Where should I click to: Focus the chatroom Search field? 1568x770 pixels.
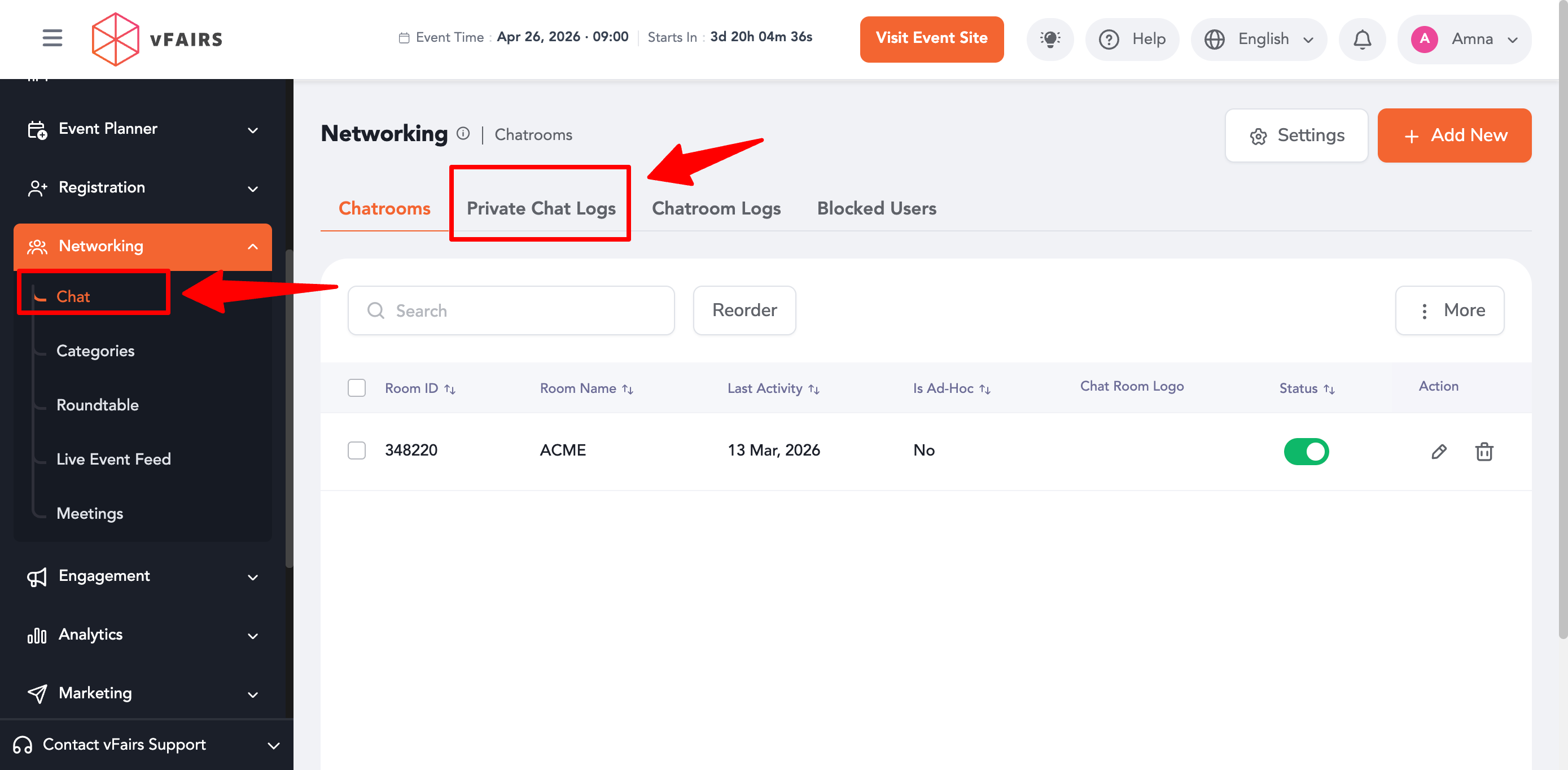tap(511, 310)
